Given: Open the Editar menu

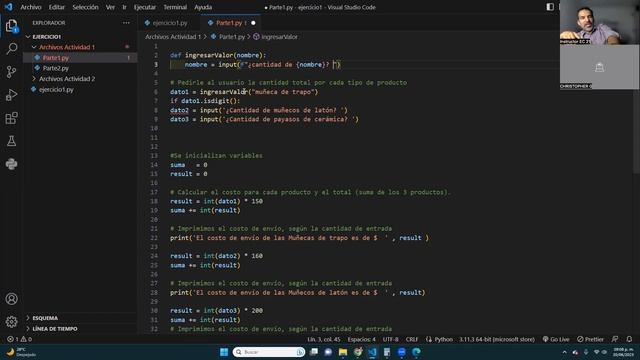Looking at the screenshot, I should (57, 7).
